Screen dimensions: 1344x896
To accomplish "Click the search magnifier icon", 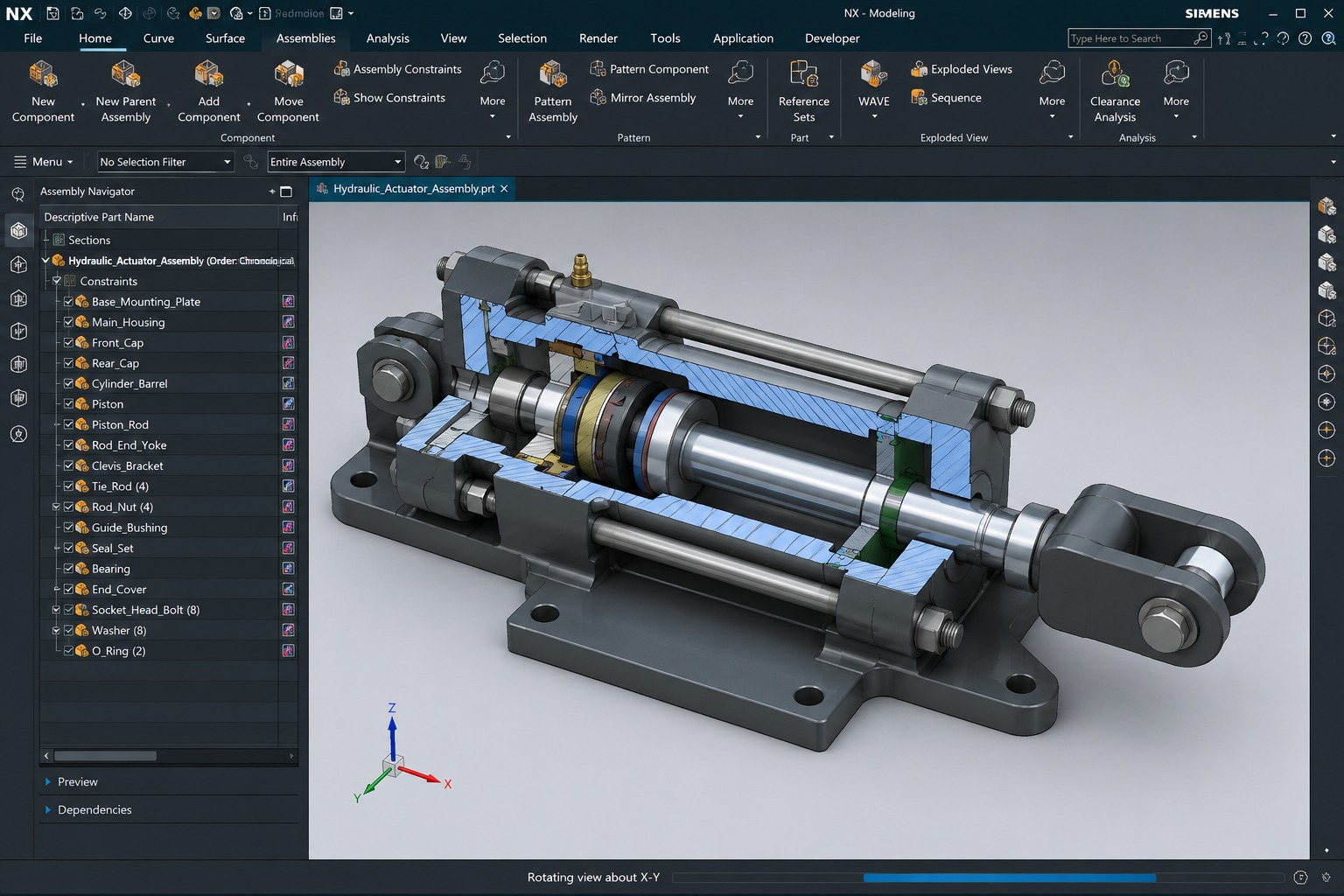I will tap(1201, 38).
